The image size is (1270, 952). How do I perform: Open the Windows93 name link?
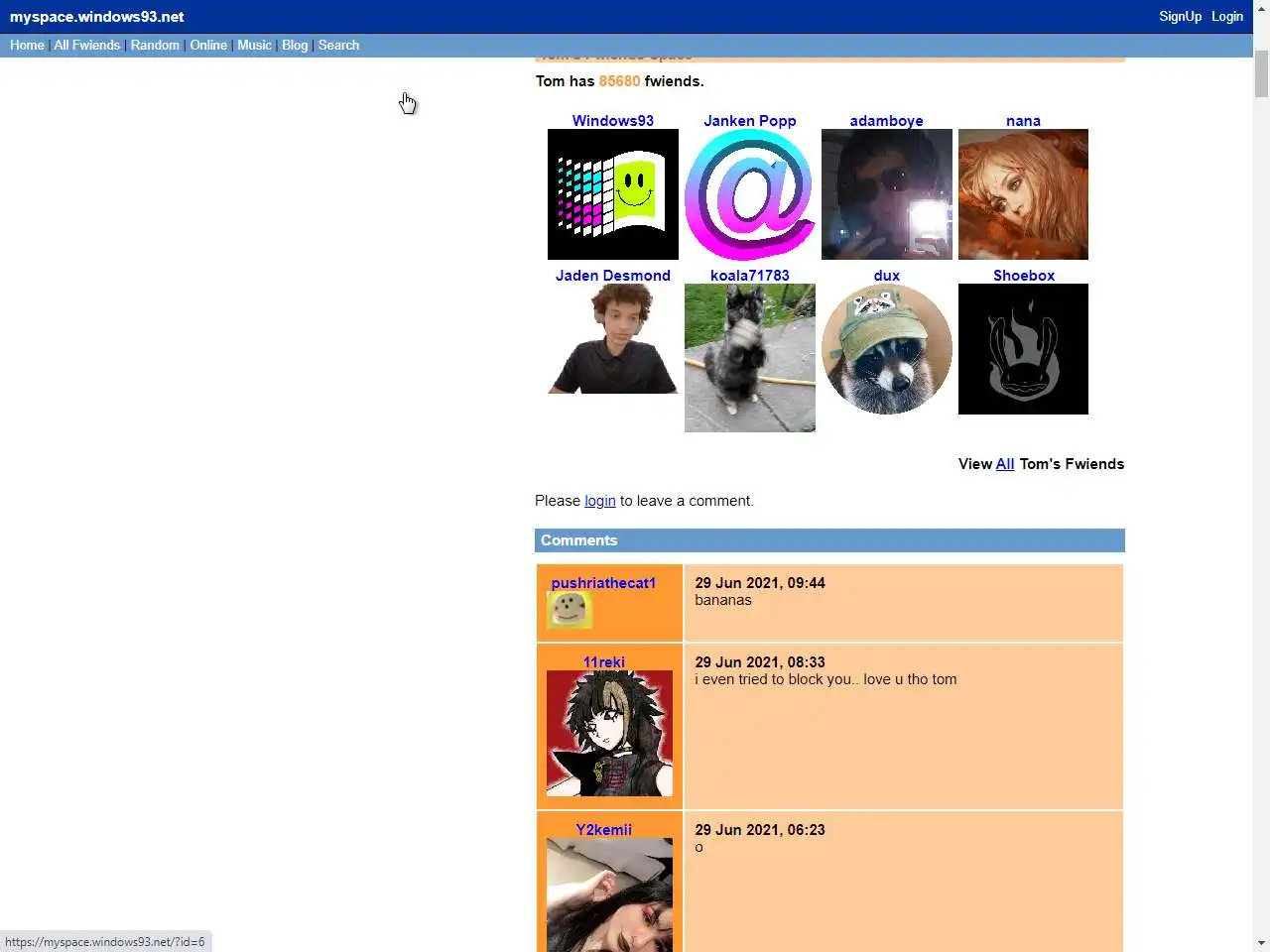[613, 121]
